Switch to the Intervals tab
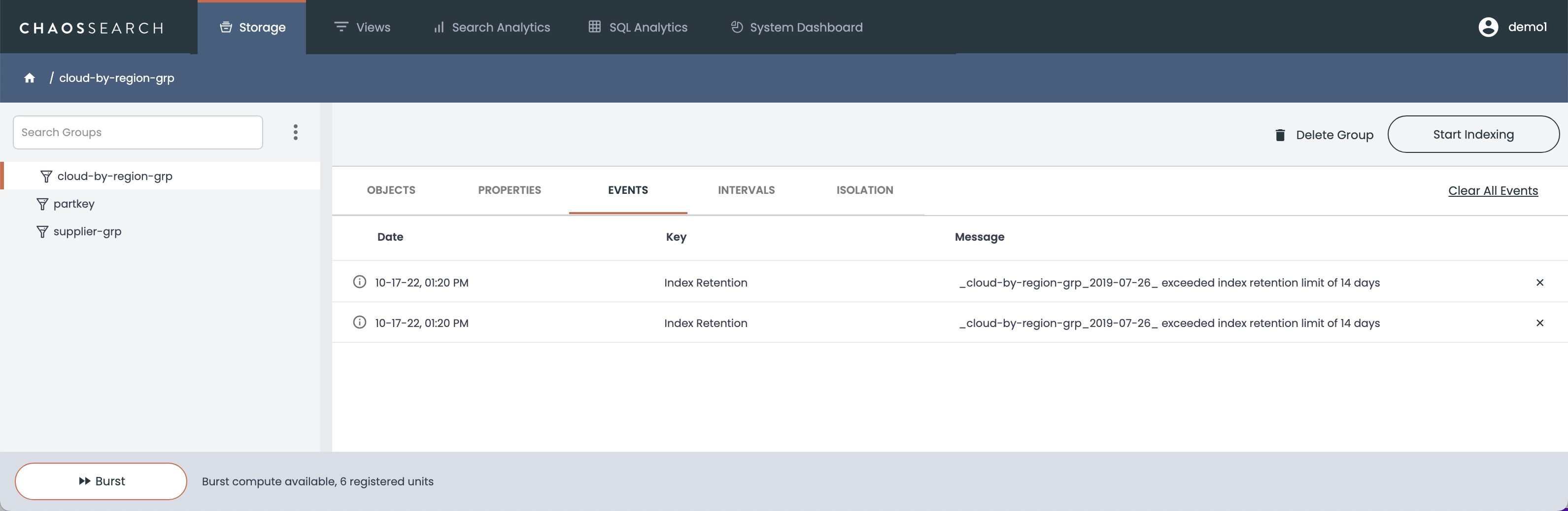Image resolution: width=1568 pixels, height=511 pixels. [x=746, y=190]
